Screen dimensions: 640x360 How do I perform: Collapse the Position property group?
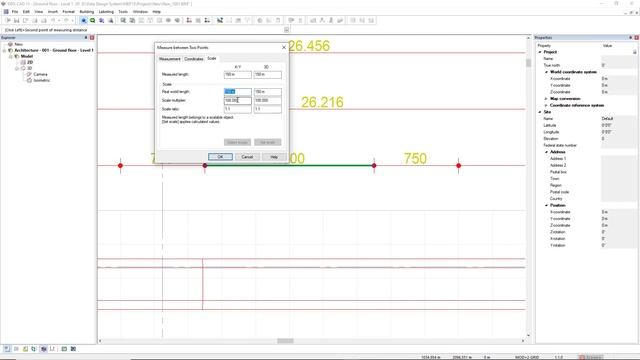(x=547, y=205)
